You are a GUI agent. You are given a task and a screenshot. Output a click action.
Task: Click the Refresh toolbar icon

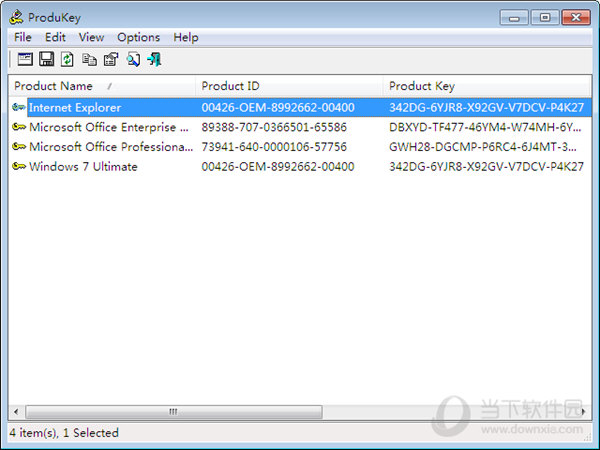point(67,60)
